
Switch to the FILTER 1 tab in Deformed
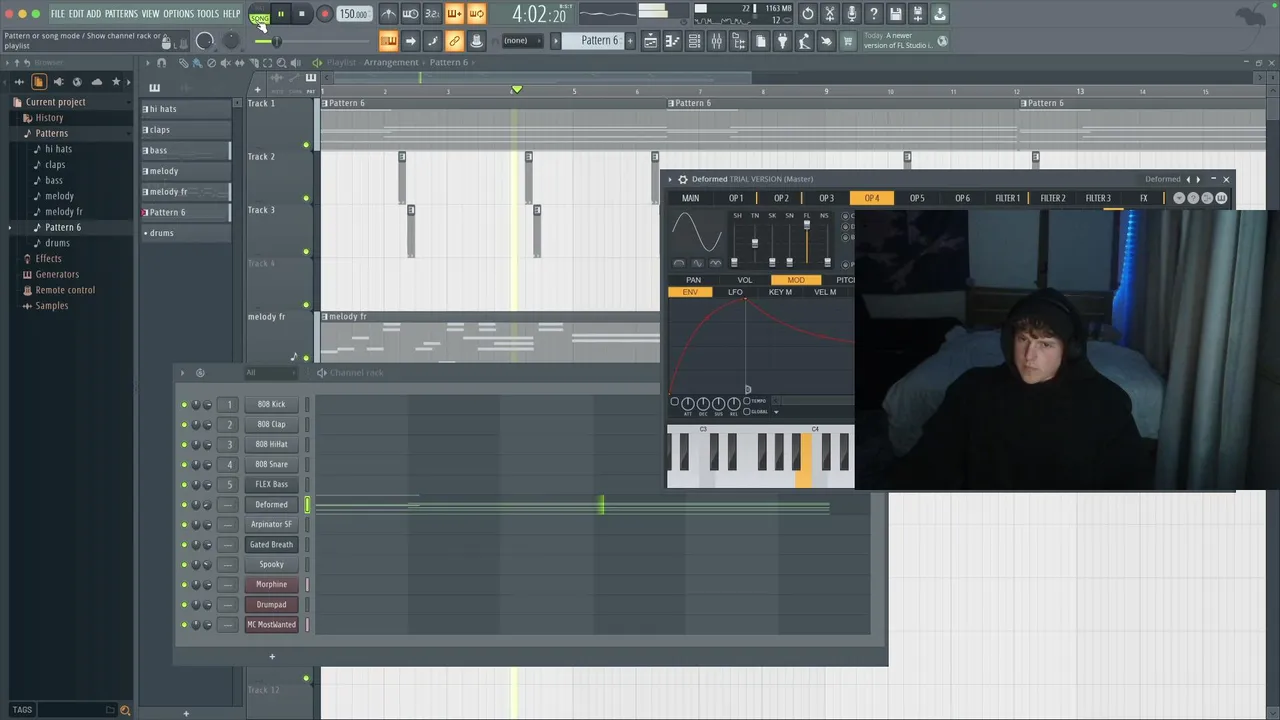pyautogui.click(x=1007, y=198)
